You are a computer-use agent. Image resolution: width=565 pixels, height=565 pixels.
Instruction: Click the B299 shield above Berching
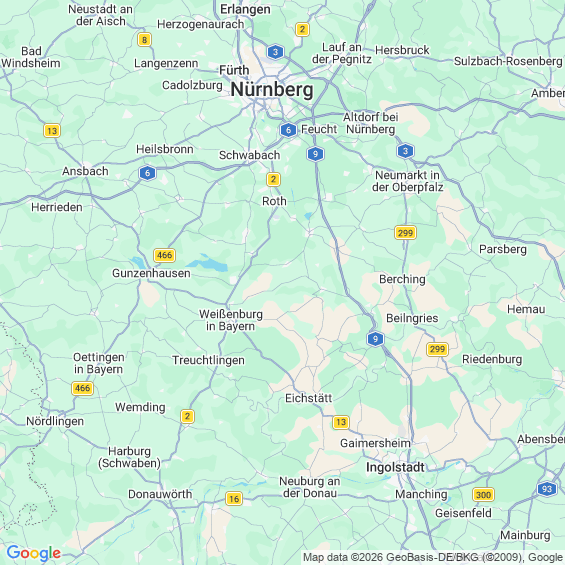click(405, 233)
